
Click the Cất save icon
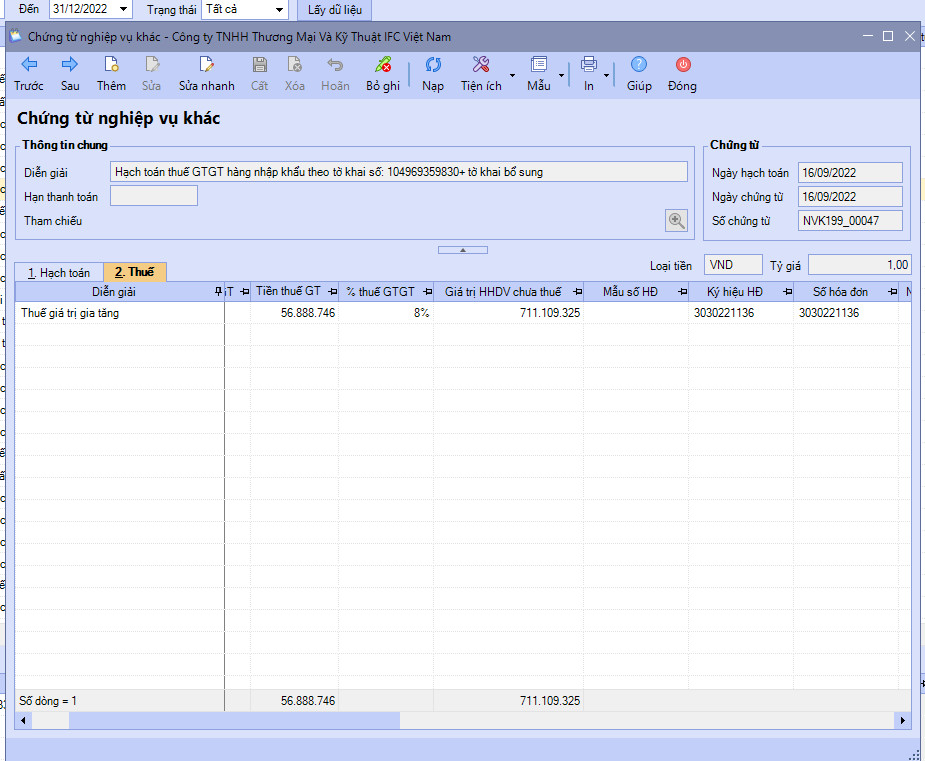click(260, 64)
